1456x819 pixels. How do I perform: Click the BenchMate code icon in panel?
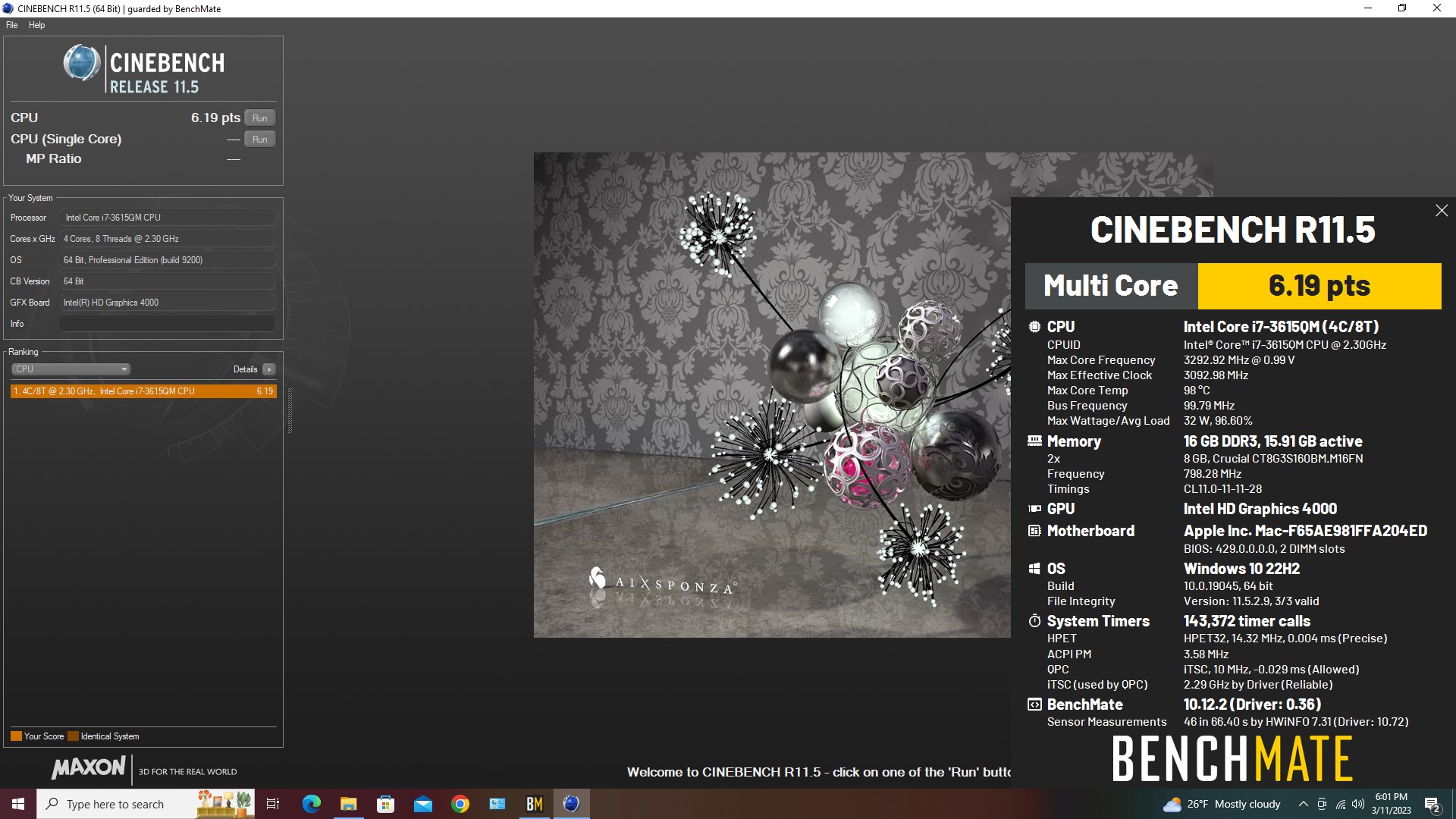(1034, 704)
